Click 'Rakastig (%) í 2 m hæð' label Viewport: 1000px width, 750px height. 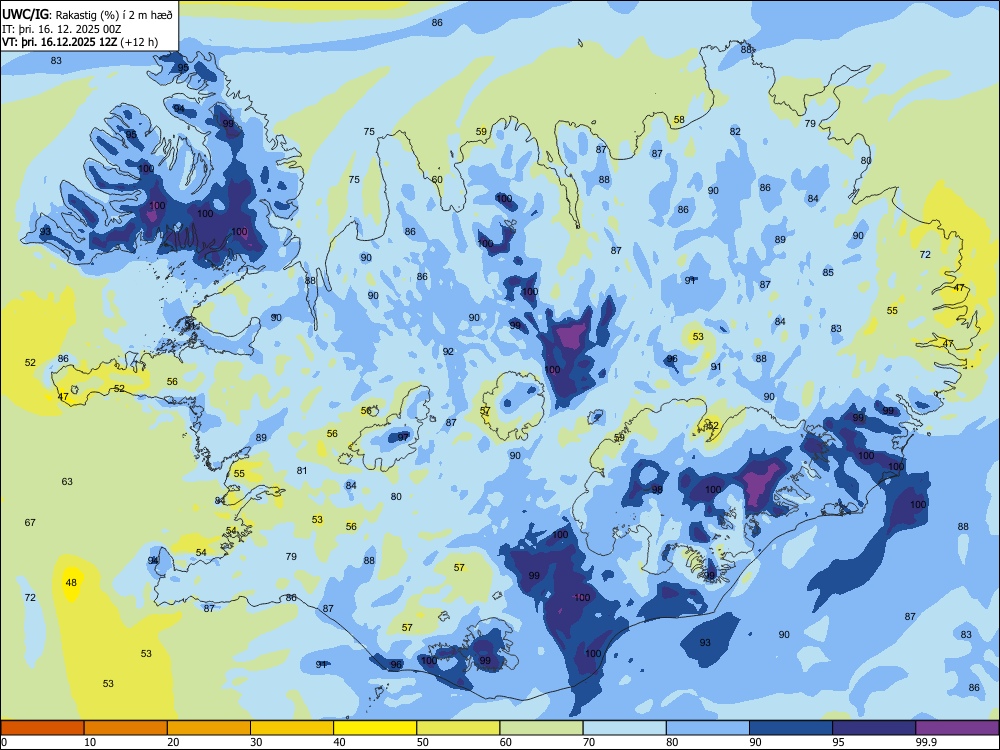click(x=114, y=14)
